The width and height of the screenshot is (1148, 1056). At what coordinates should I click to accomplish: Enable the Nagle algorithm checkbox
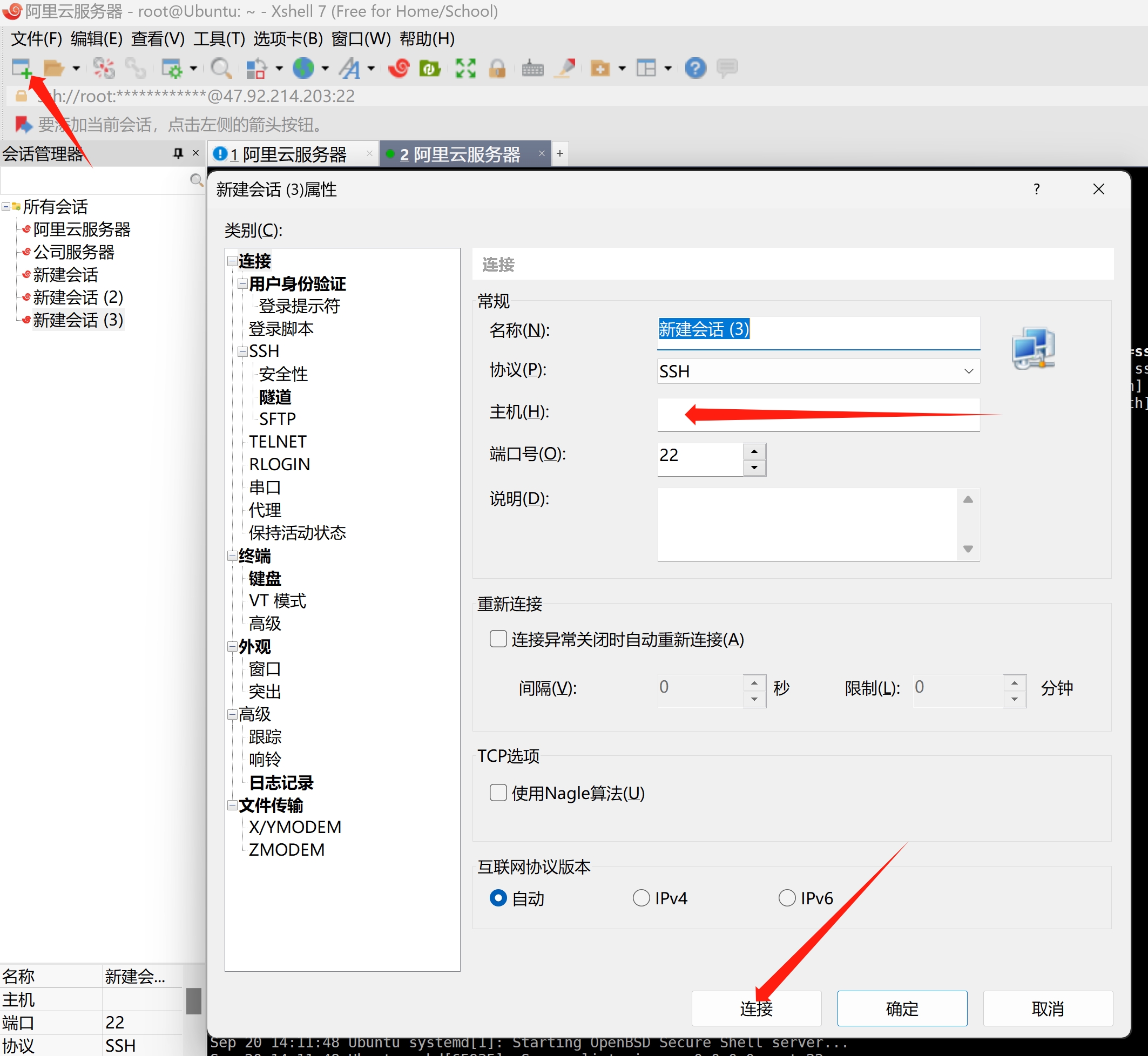click(x=498, y=792)
